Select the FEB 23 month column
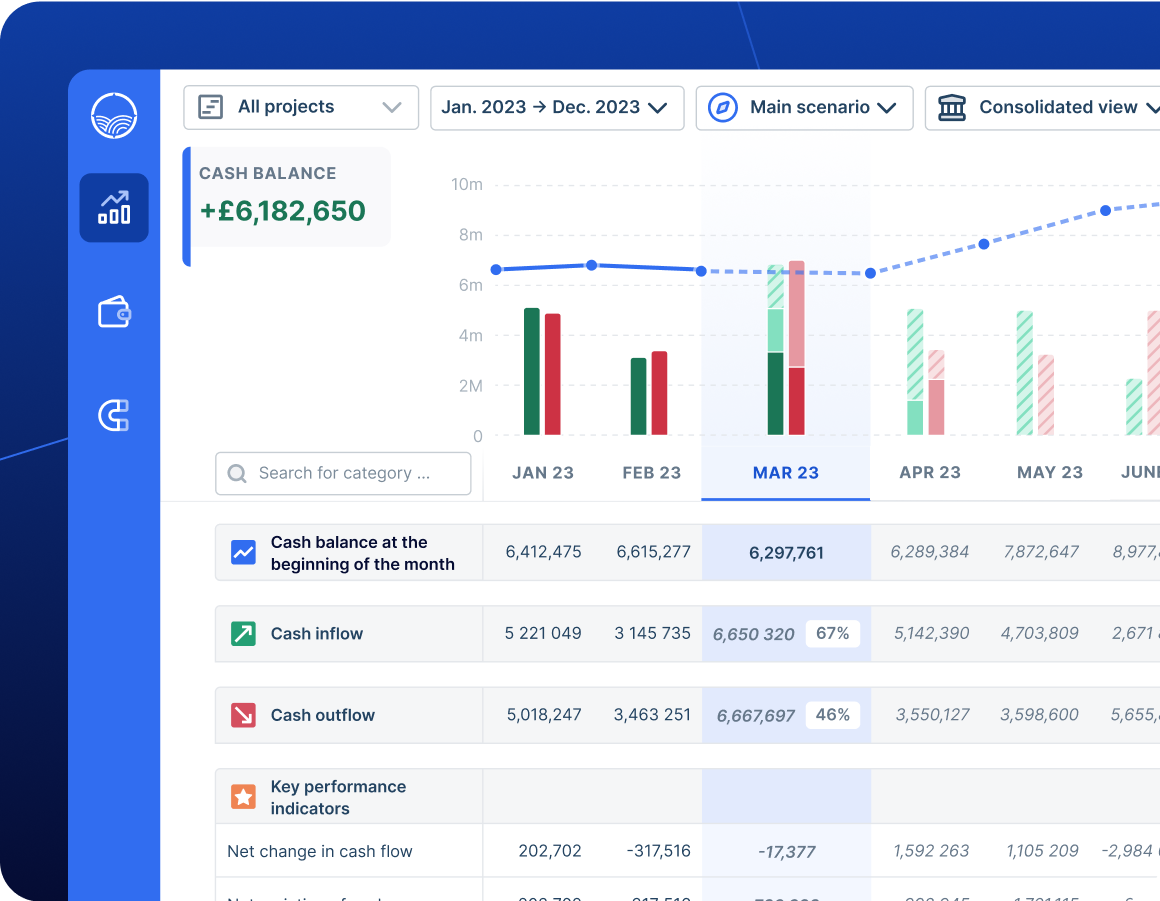 point(651,473)
